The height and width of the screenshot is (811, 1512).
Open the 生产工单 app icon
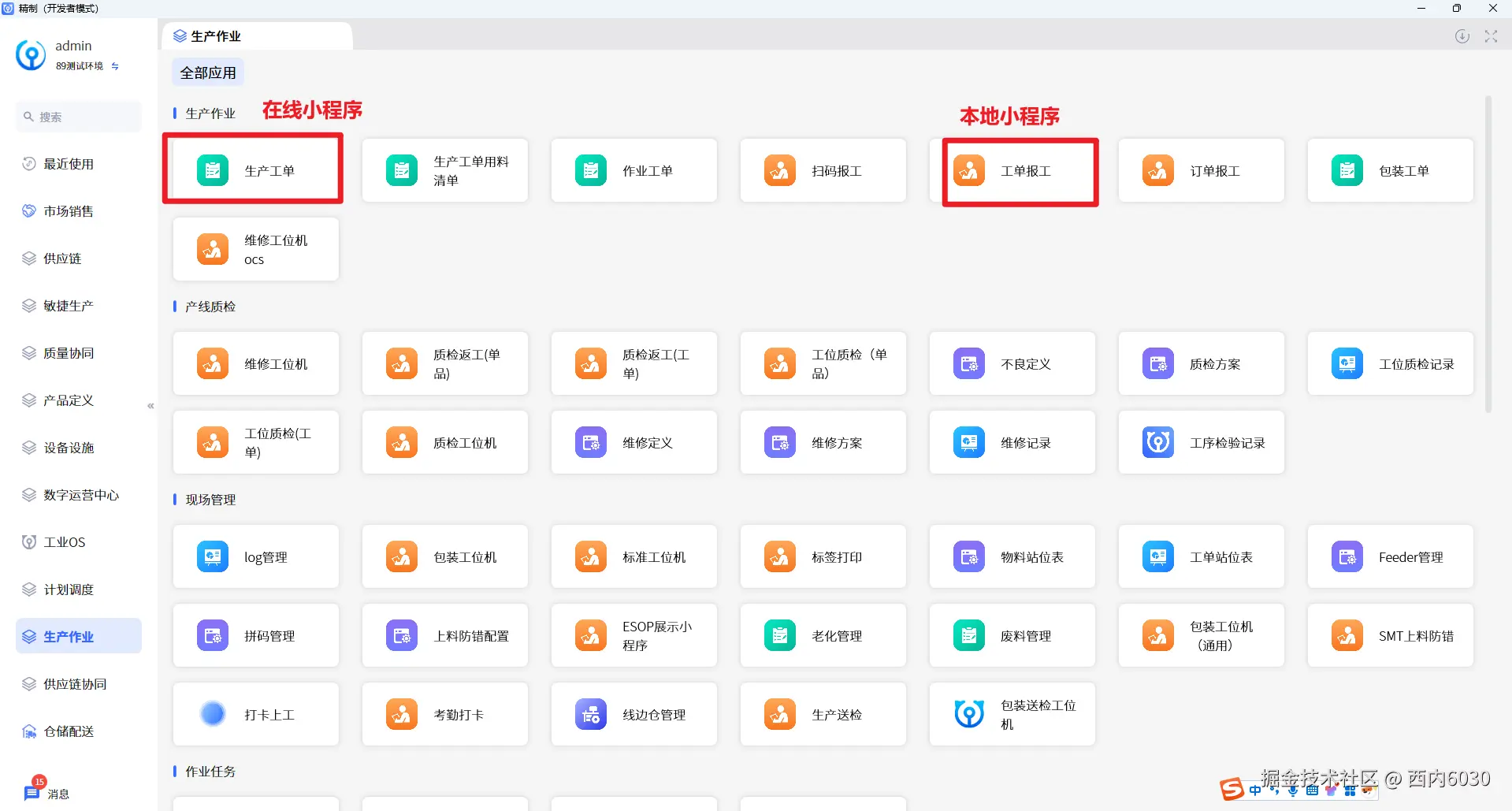(213, 170)
